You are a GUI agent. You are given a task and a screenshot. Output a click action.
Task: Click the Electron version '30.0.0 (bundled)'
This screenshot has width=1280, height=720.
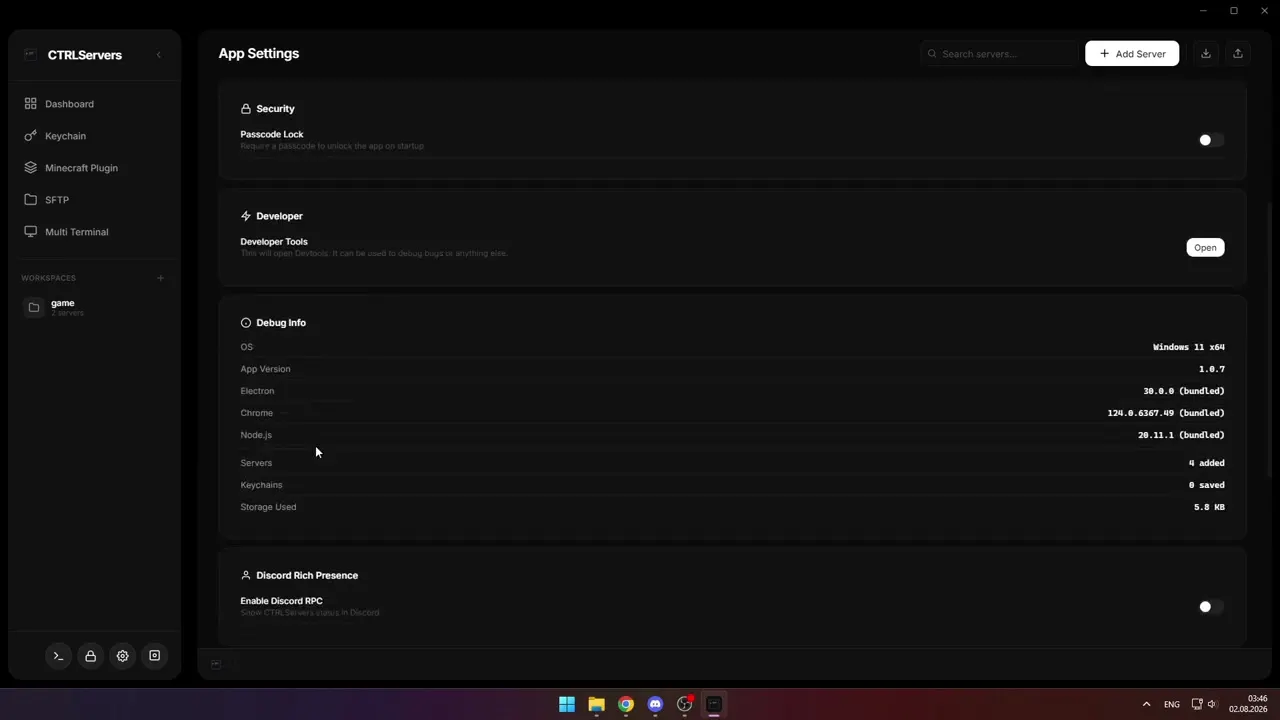click(x=1184, y=391)
